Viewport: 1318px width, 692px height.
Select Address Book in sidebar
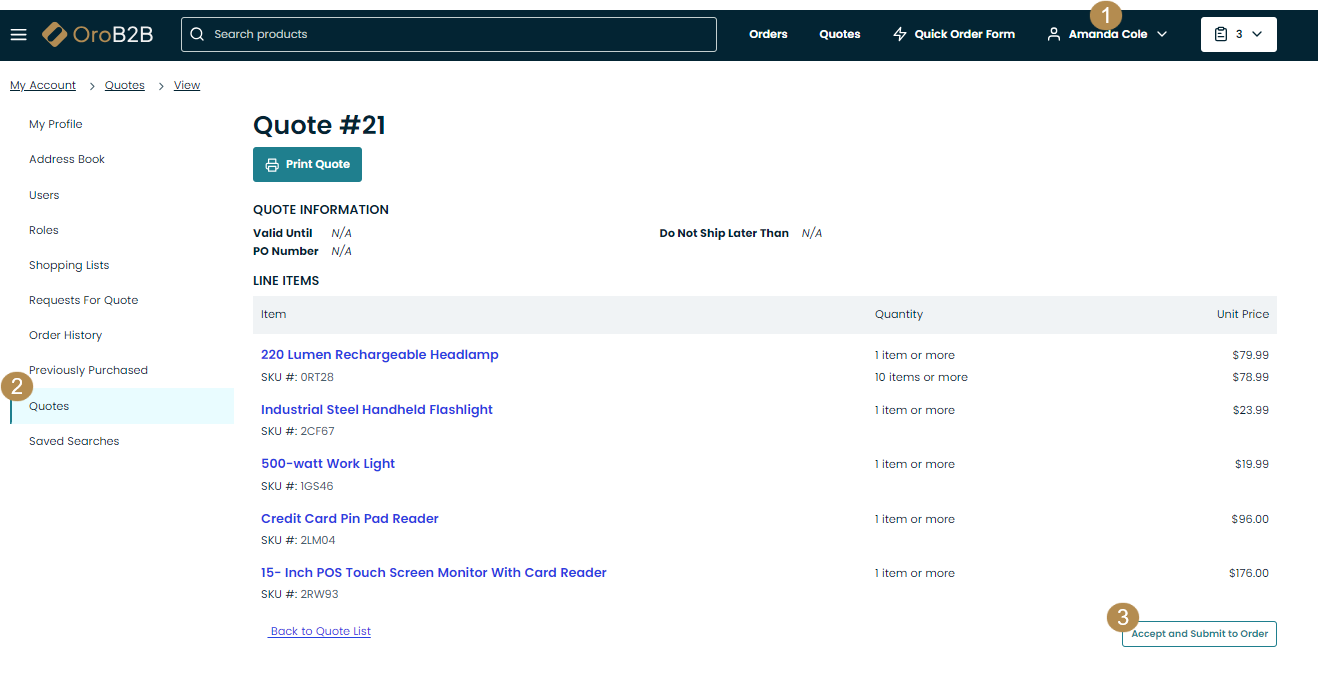click(67, 159)
